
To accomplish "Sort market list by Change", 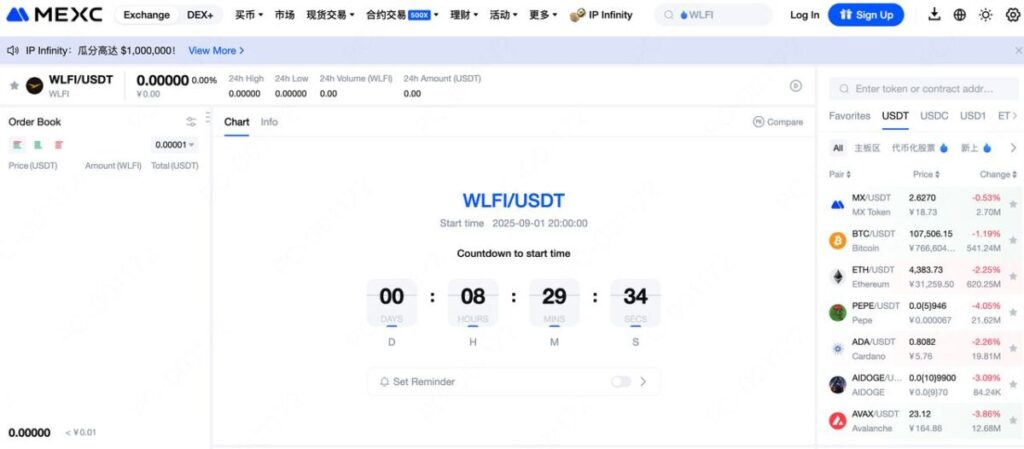I will pos(998,174).
